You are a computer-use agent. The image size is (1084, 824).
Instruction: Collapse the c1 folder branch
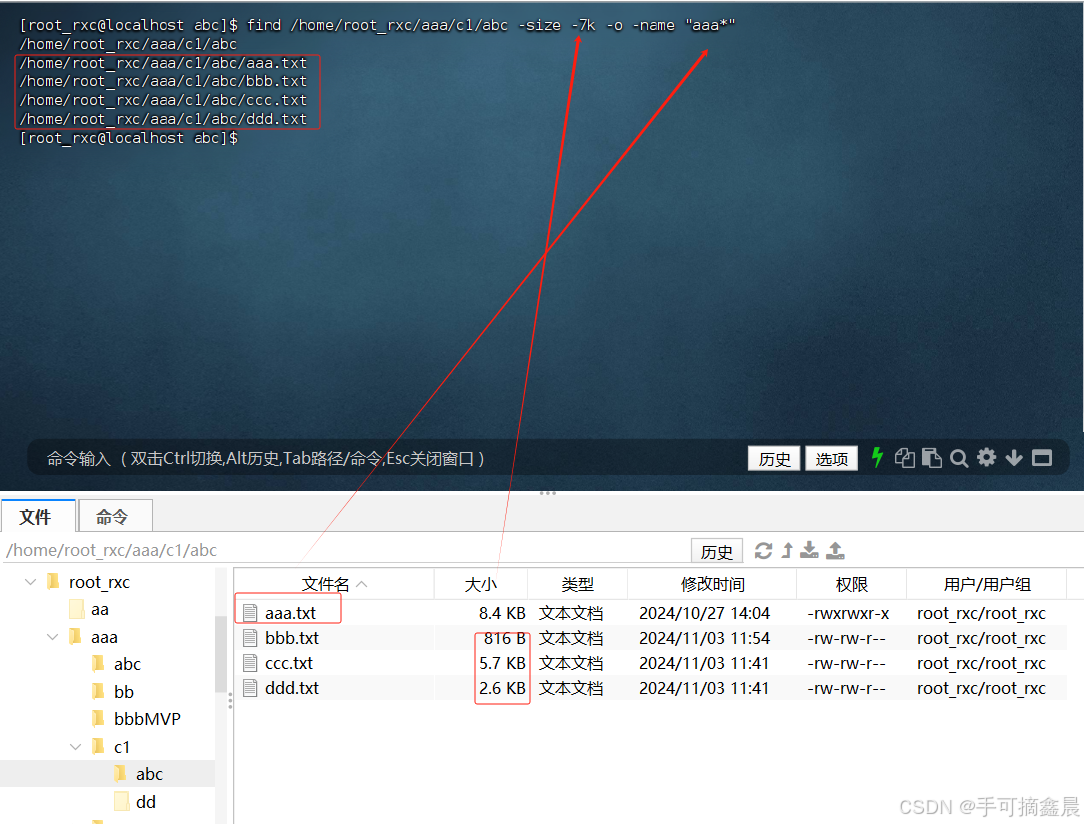pos(77,745)
